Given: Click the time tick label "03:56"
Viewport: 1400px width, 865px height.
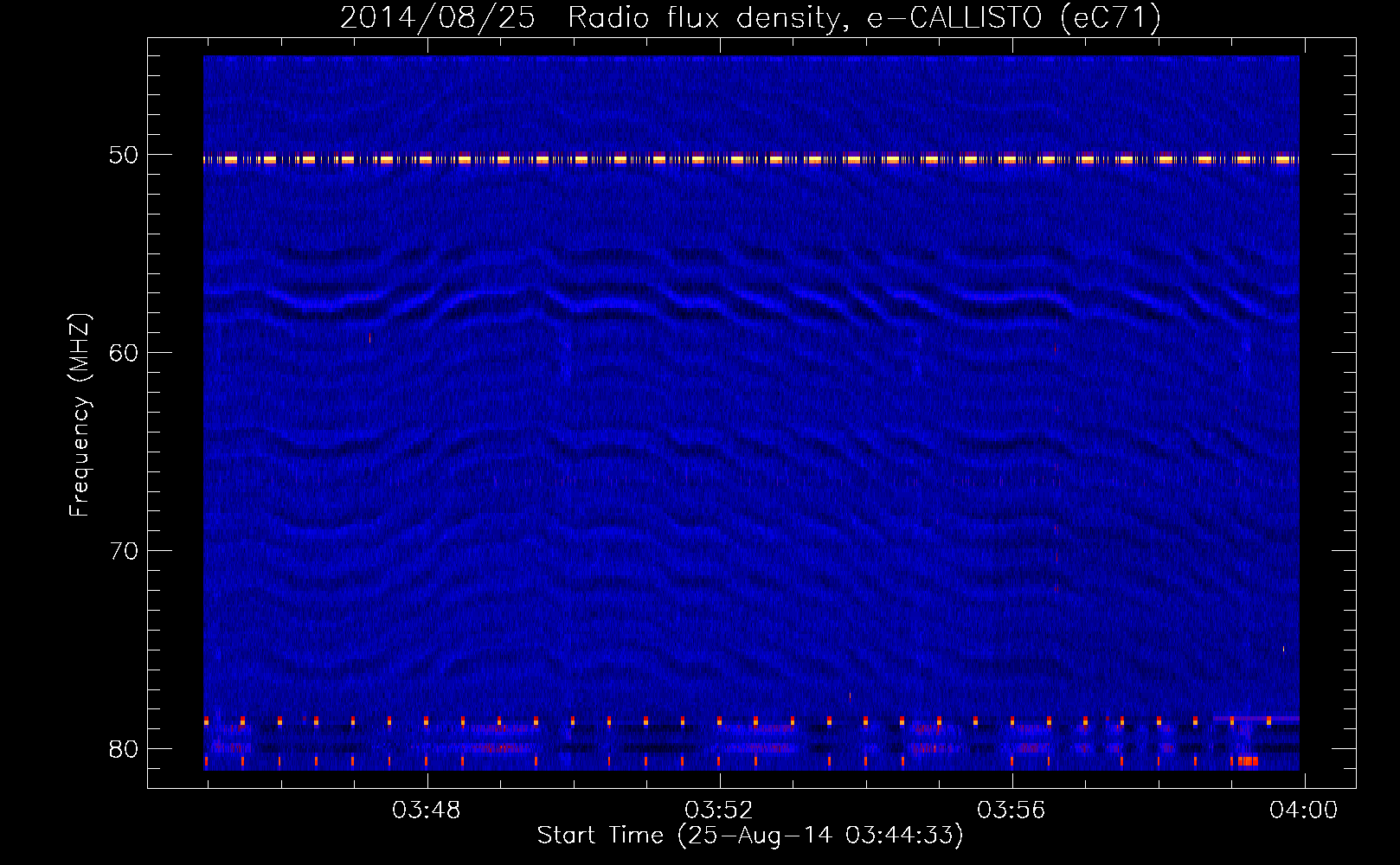Looking at the screenshot, I should (x=1011, y=811).
